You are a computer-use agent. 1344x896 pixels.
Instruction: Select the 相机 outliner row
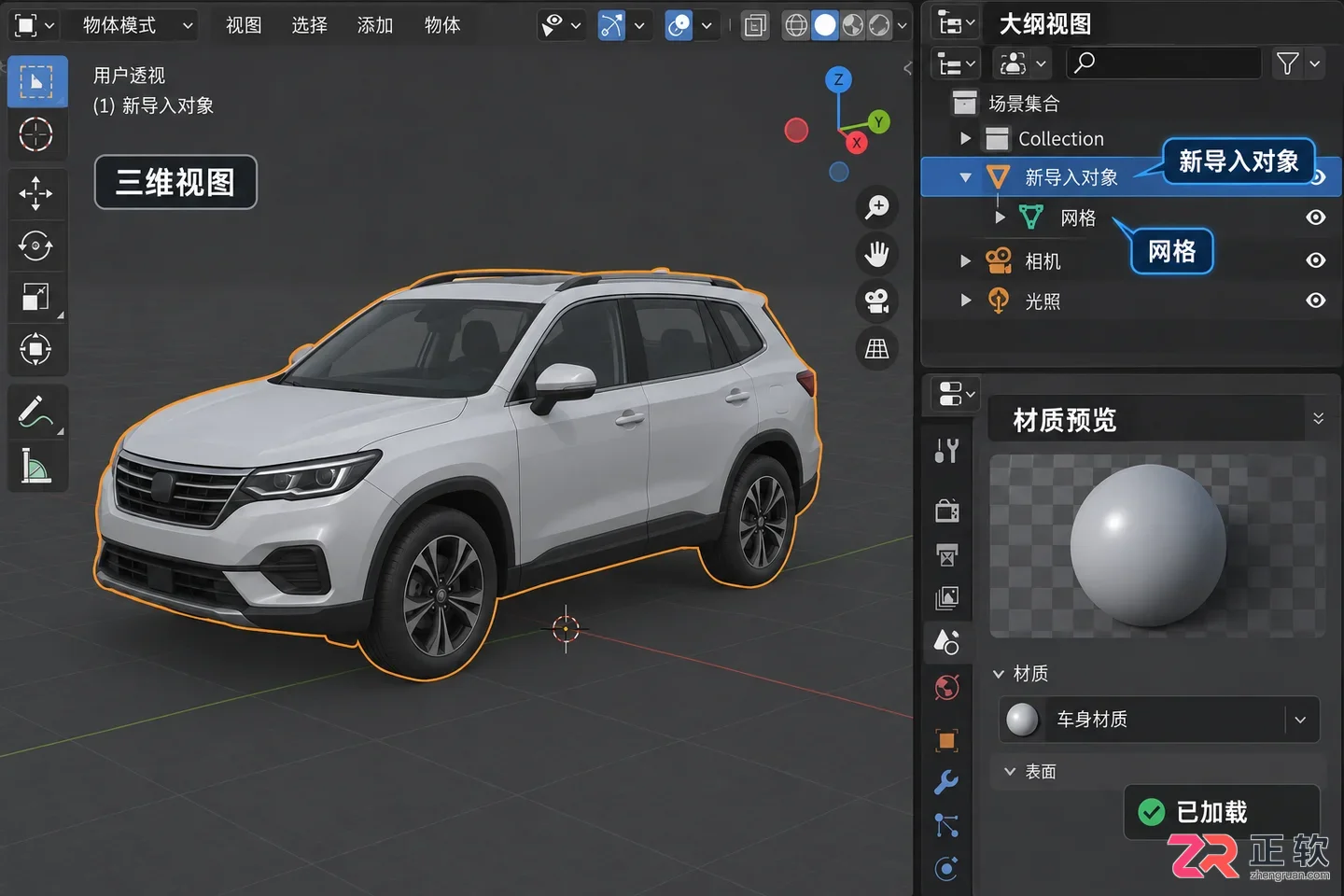click(x=1131, y=260)
